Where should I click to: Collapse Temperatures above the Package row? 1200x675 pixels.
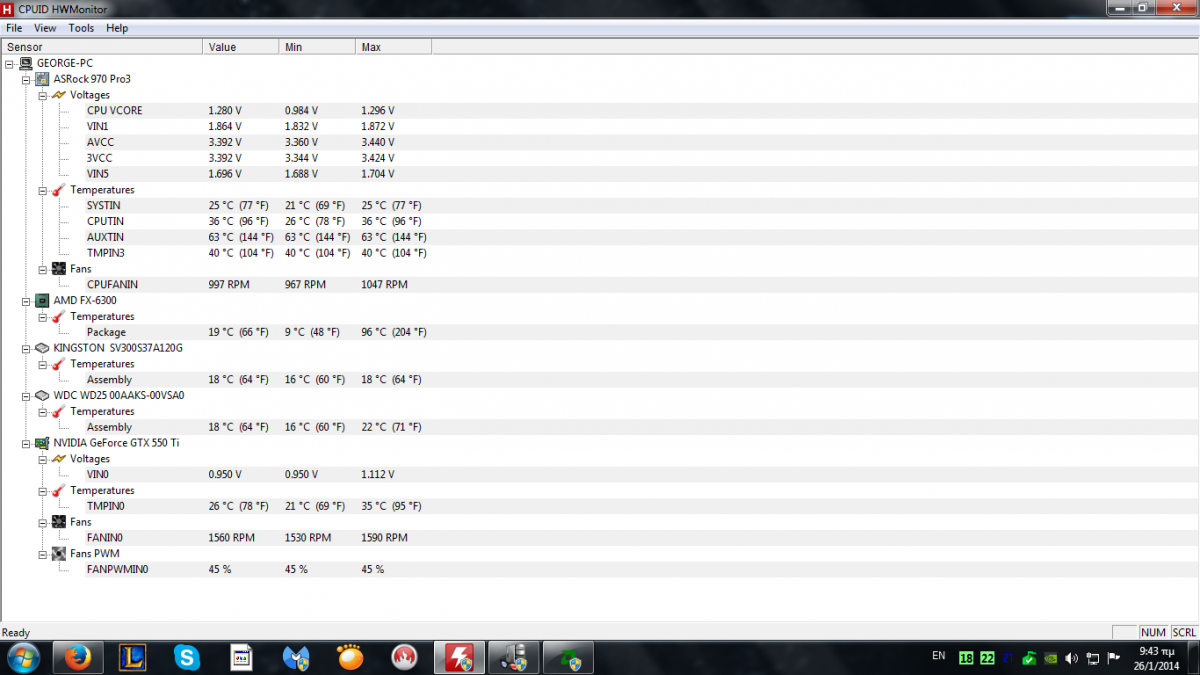tap(42, 316)
